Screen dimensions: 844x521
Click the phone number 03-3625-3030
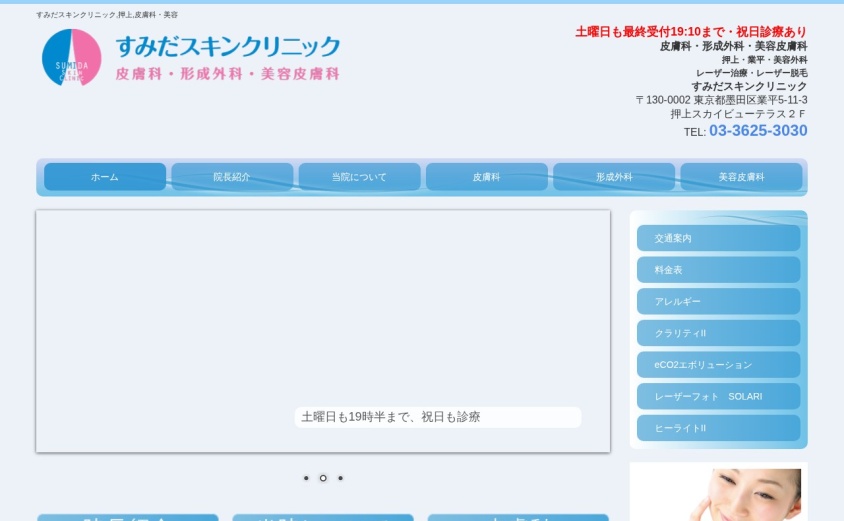pyautogui.click(x=758, y=130)
